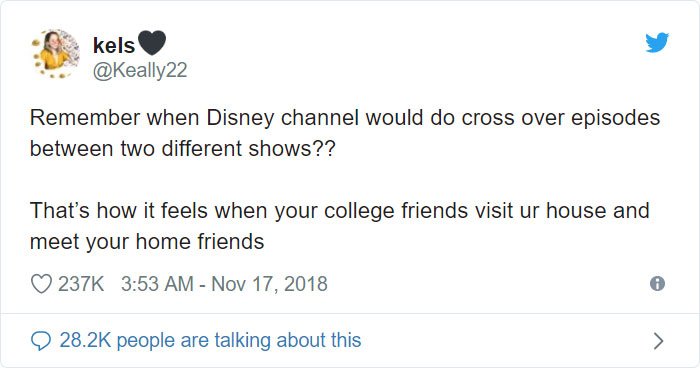Click the blue speech bubble reply icon
700x368 pixels.
[41, 341]
